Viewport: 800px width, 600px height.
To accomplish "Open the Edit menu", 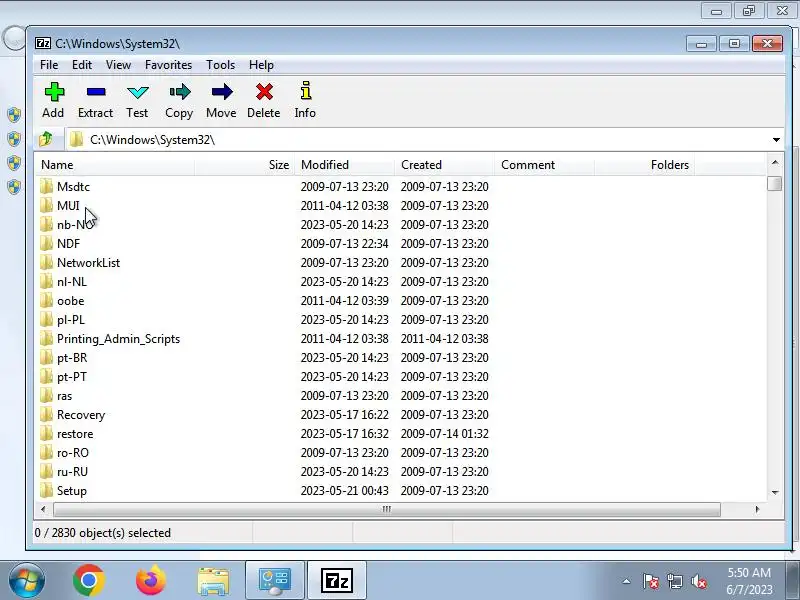I will tap(82, 65).
